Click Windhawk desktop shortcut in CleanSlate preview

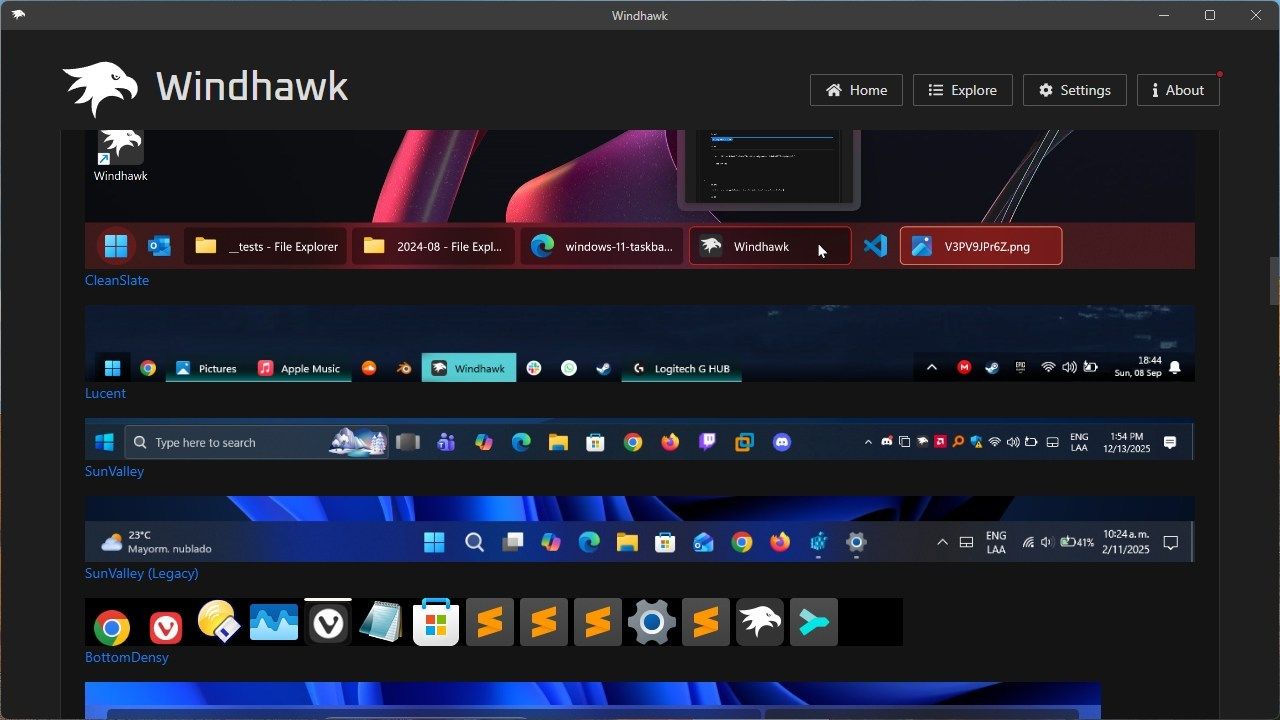pyautogui.click(x=120, y=156)
